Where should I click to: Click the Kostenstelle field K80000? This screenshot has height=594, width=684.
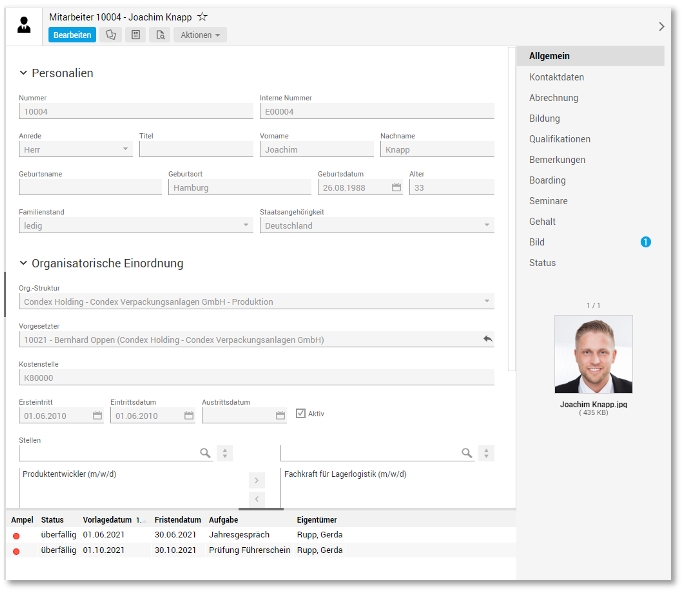(x=256, y=377)
